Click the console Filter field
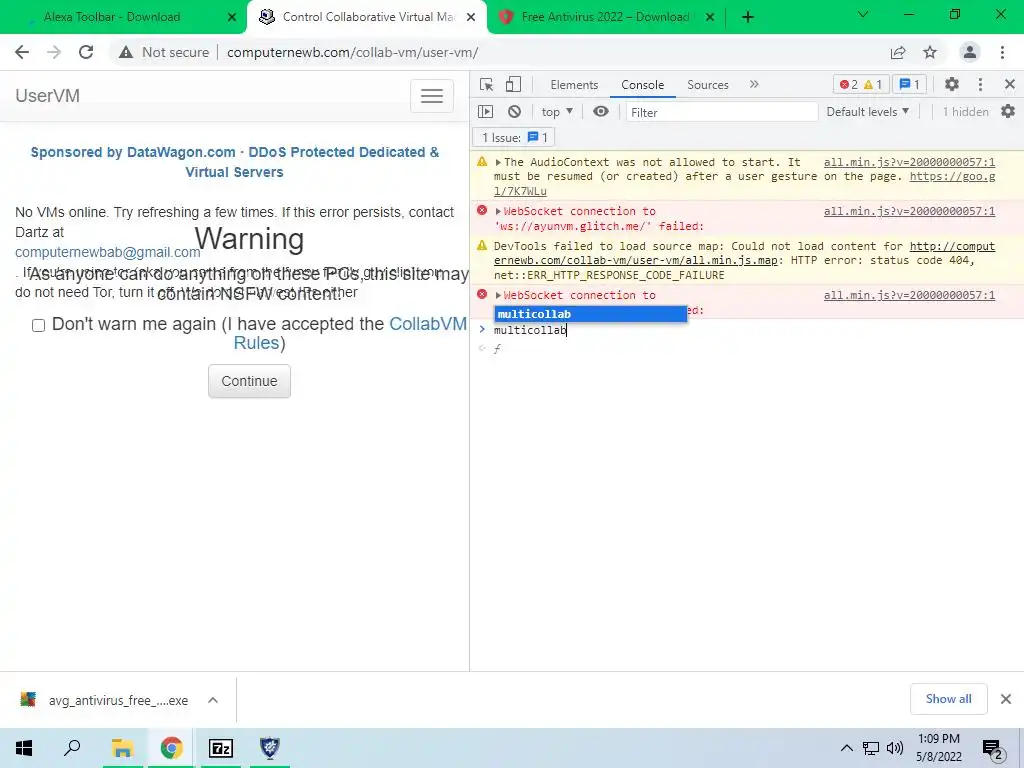This screenshot has width=1024, height=768. click(x=722, y=112)
